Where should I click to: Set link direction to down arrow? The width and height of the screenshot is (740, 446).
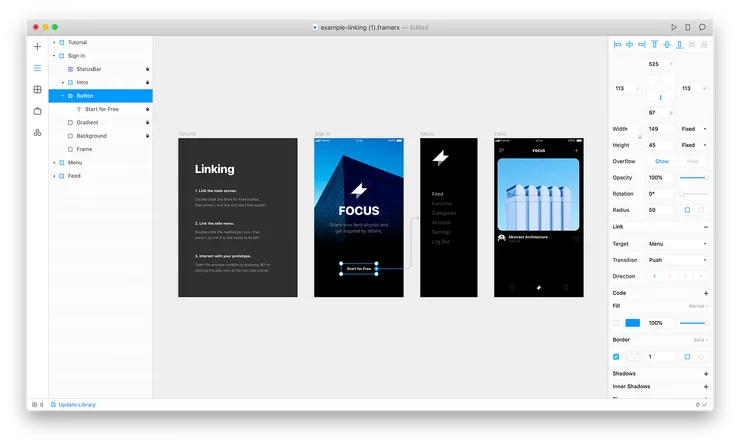pyautogui.click(x=700, y=276)
